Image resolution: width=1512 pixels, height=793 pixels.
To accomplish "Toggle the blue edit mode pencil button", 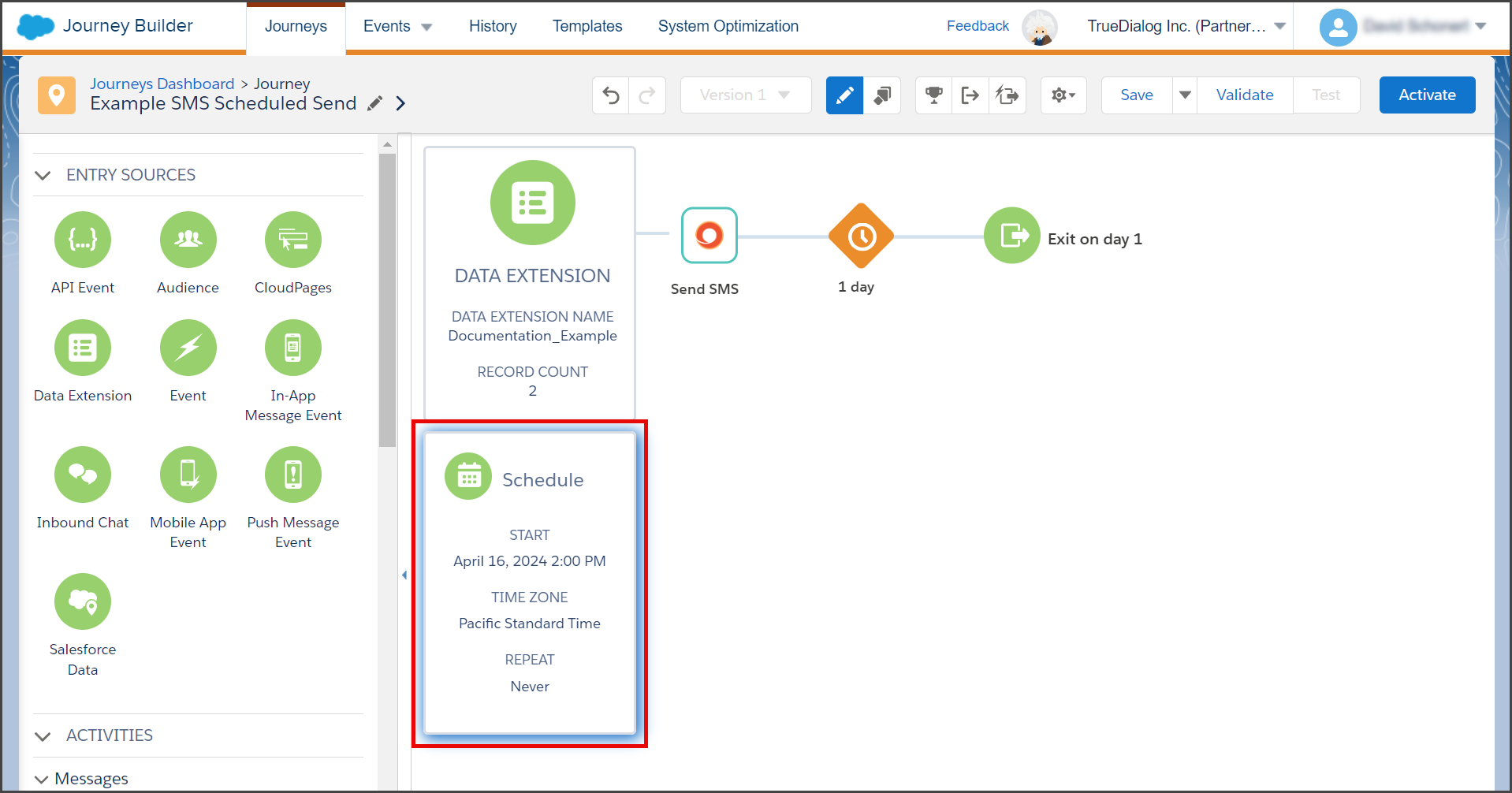I will click(x=844, y=95).
